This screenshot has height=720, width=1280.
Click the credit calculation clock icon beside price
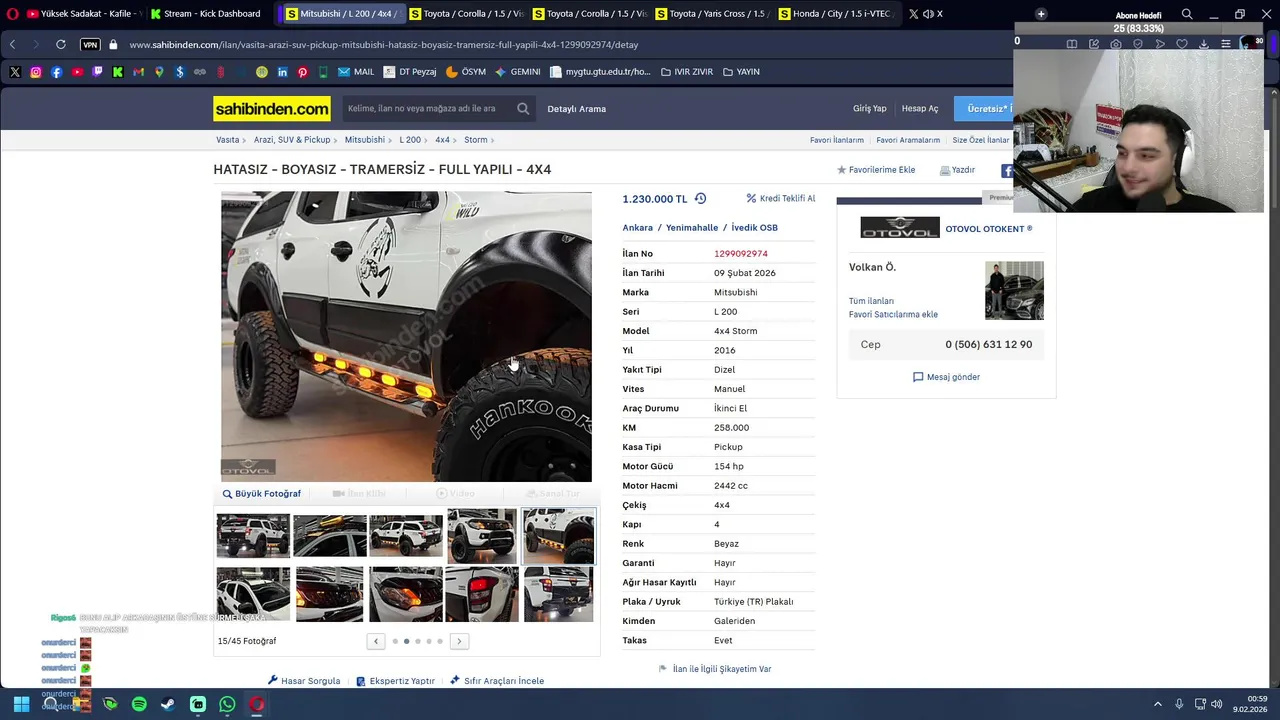pyautogui.click(x=700, y=198)
